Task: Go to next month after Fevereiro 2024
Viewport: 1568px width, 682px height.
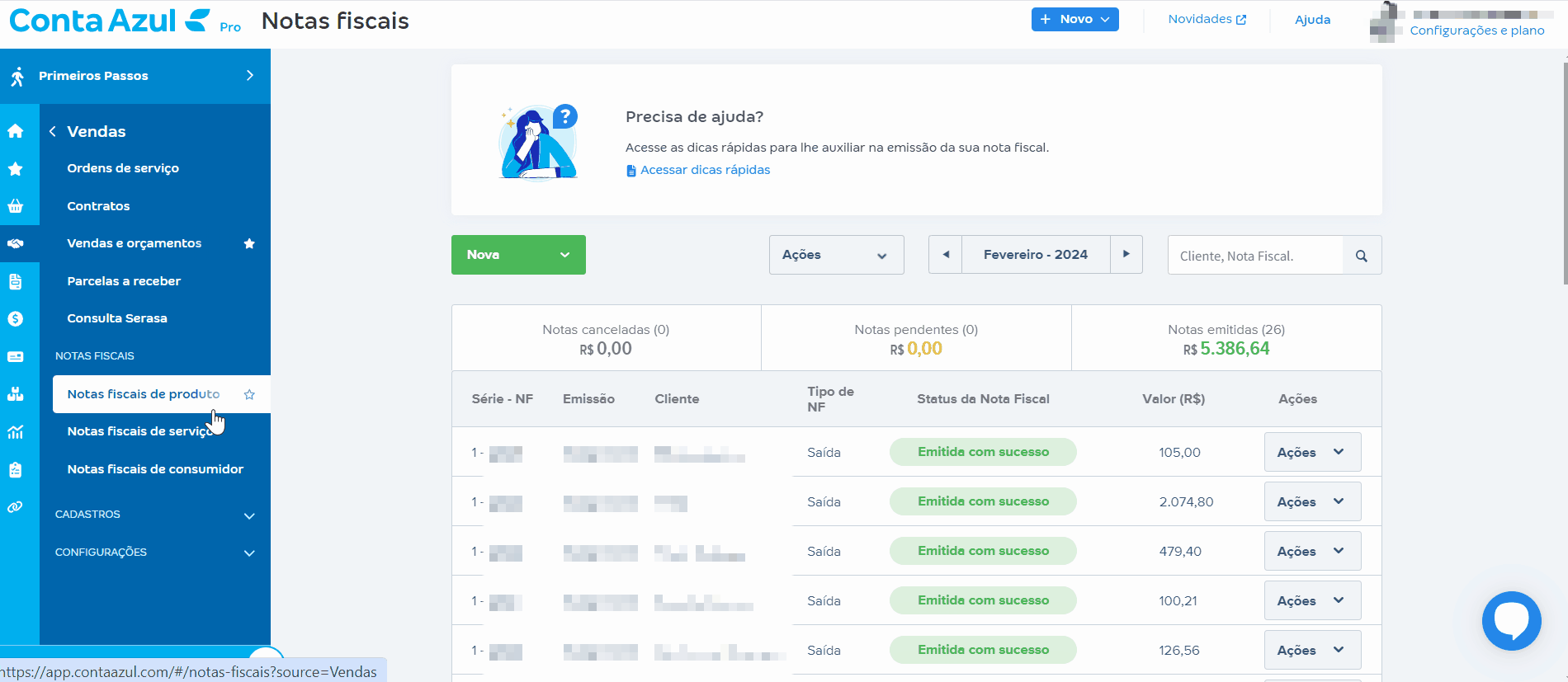Action: click(1126, 254)
